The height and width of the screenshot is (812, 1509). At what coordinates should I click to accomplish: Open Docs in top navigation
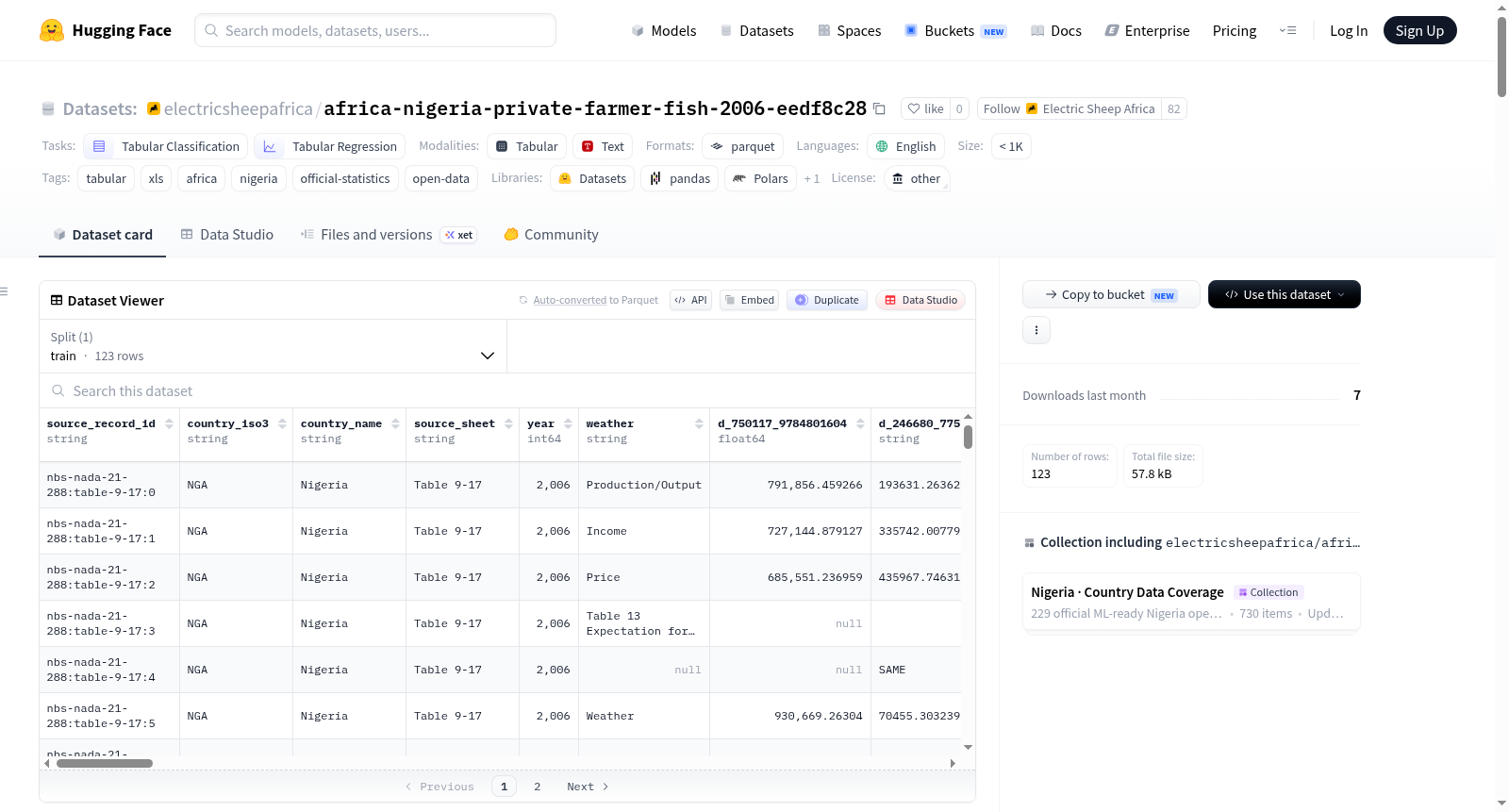pyautogui.click(x=1056, y=30)
